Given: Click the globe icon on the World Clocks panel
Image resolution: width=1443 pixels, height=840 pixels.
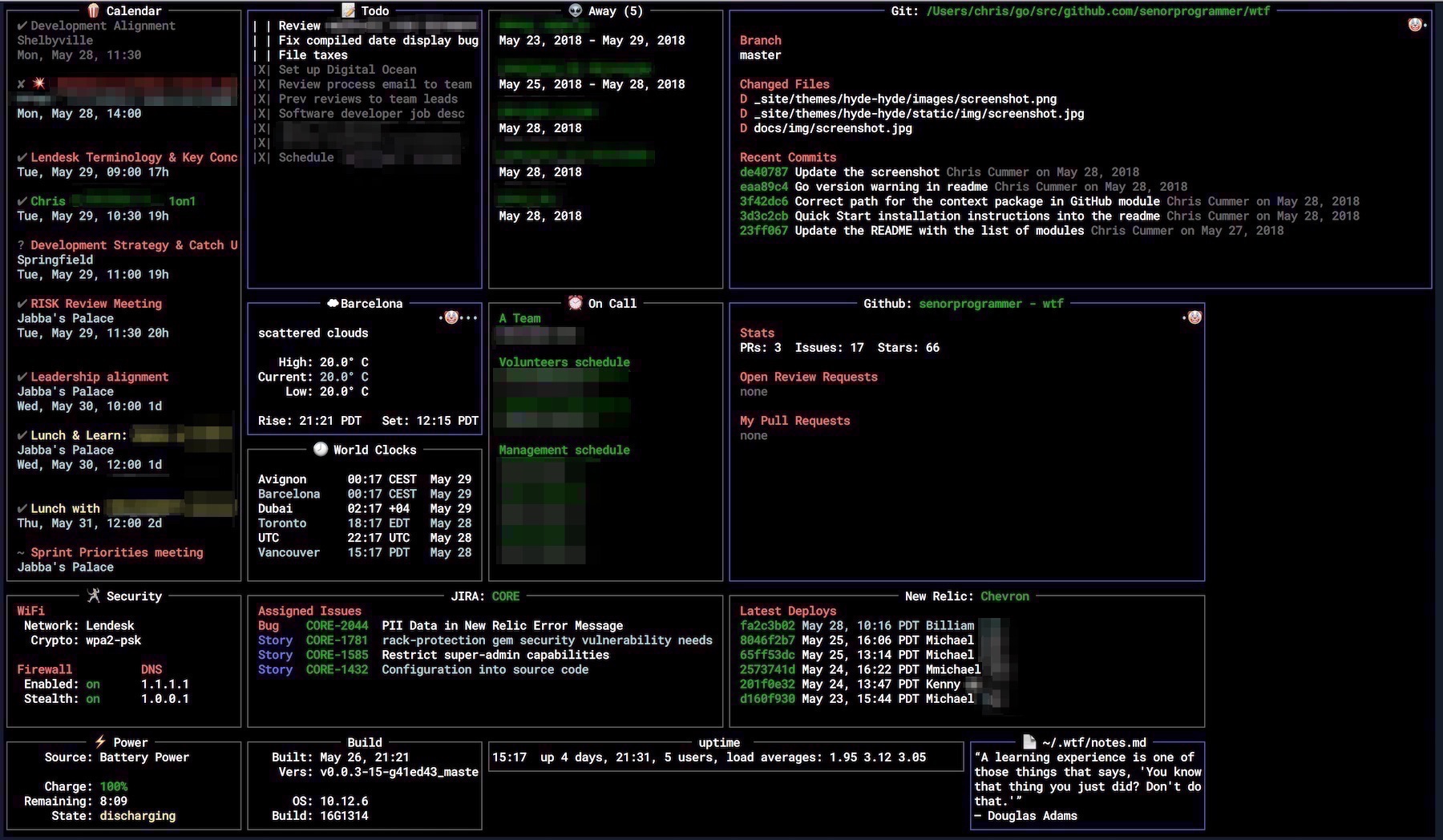Looking at the screenshot, I should 320,450.
